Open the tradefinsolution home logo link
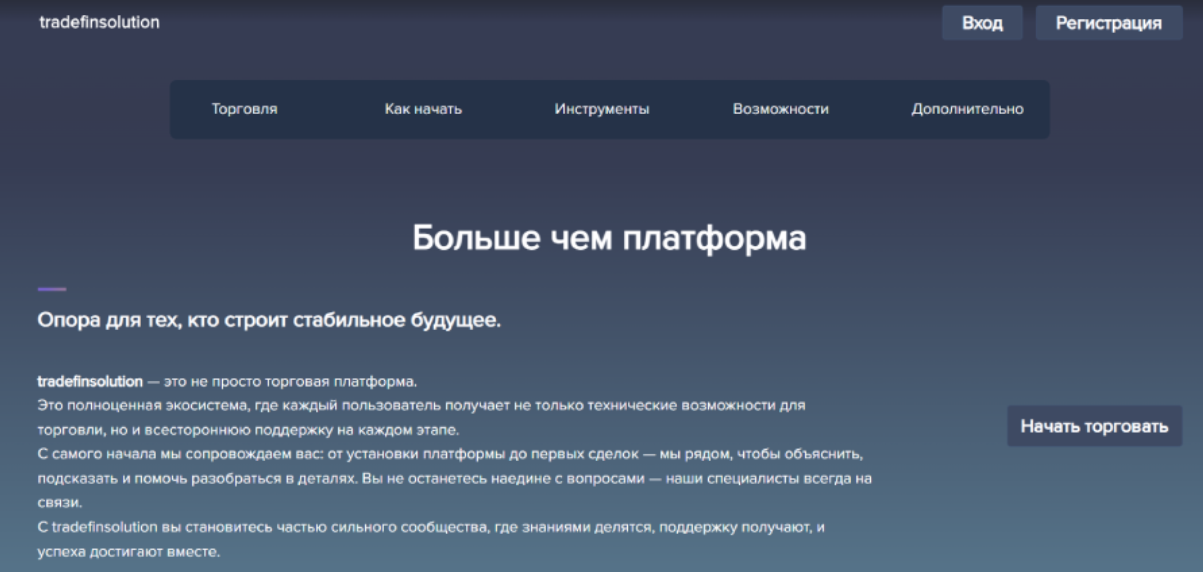 [x=99, y=22]
